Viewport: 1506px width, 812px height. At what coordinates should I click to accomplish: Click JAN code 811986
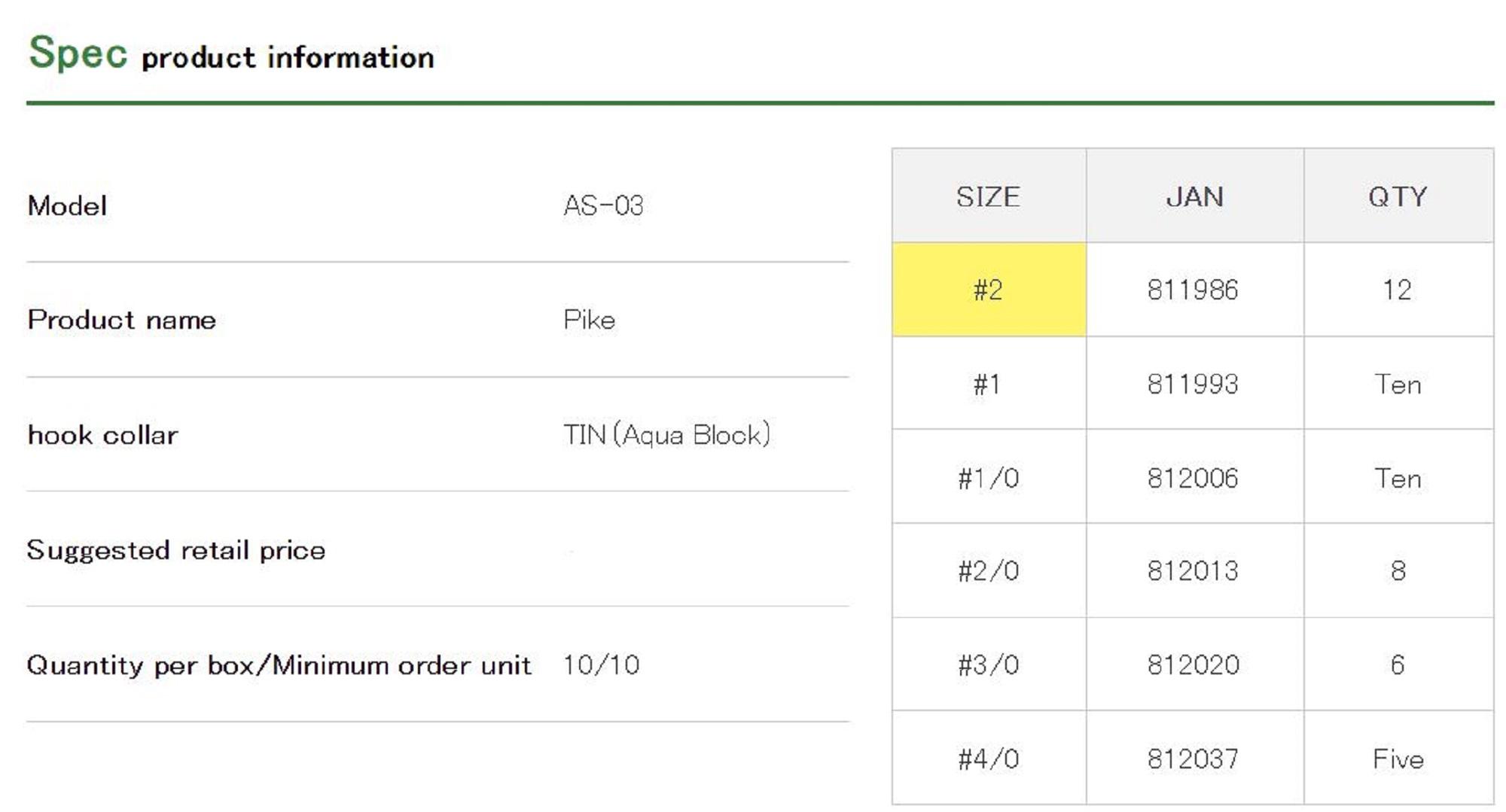point(1193,290)
